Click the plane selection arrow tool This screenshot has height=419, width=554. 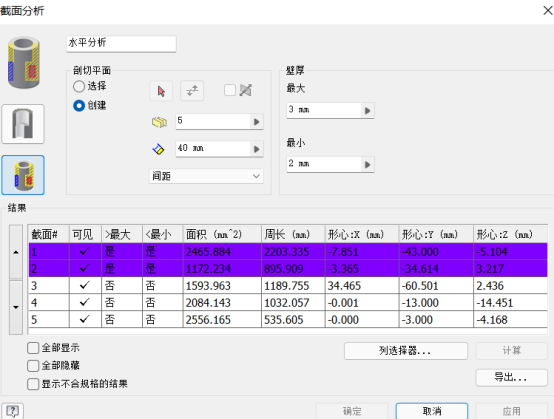(x=161, y=91)
